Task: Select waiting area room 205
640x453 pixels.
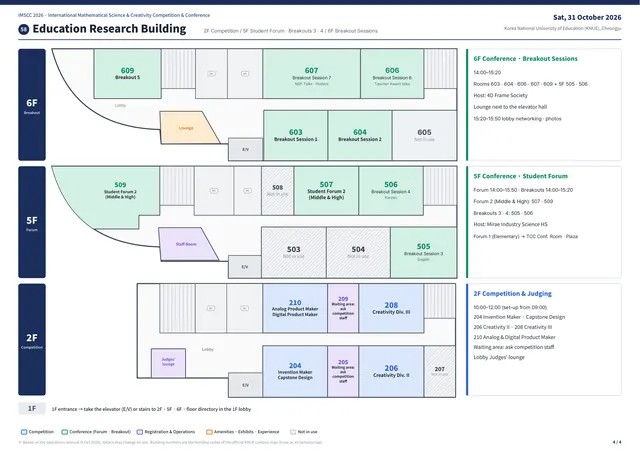Action: point(343,371)
